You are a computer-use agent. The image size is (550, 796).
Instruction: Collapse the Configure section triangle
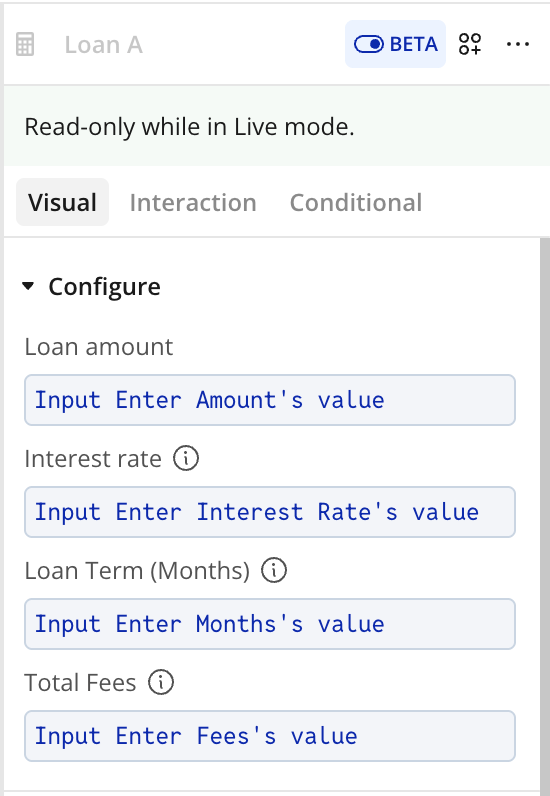click(28, 286)
